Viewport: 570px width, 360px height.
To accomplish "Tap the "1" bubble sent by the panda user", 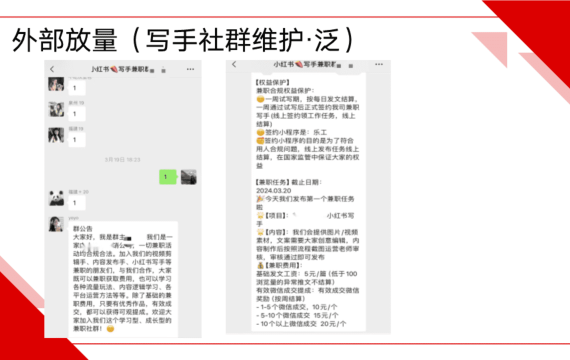I will (x=77, y=203).
